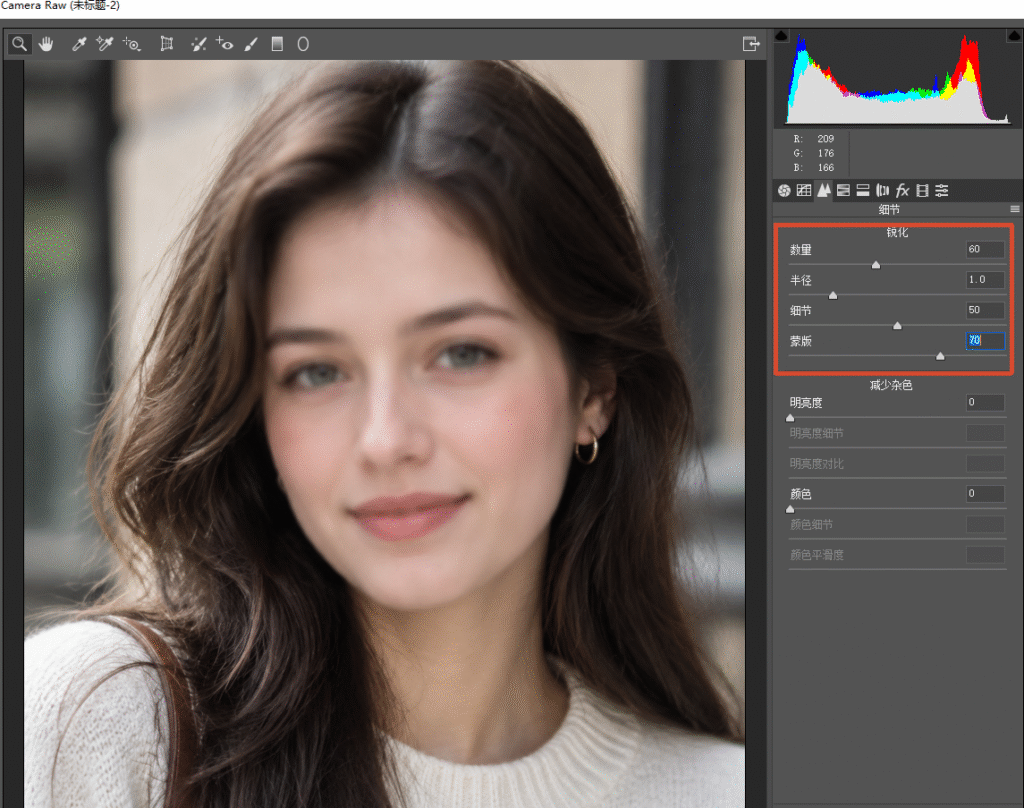Image resolution: width=1024 pixels, height=808 pixels.
Task: Toggle full screen mode icon
Action: click(751, 44)
